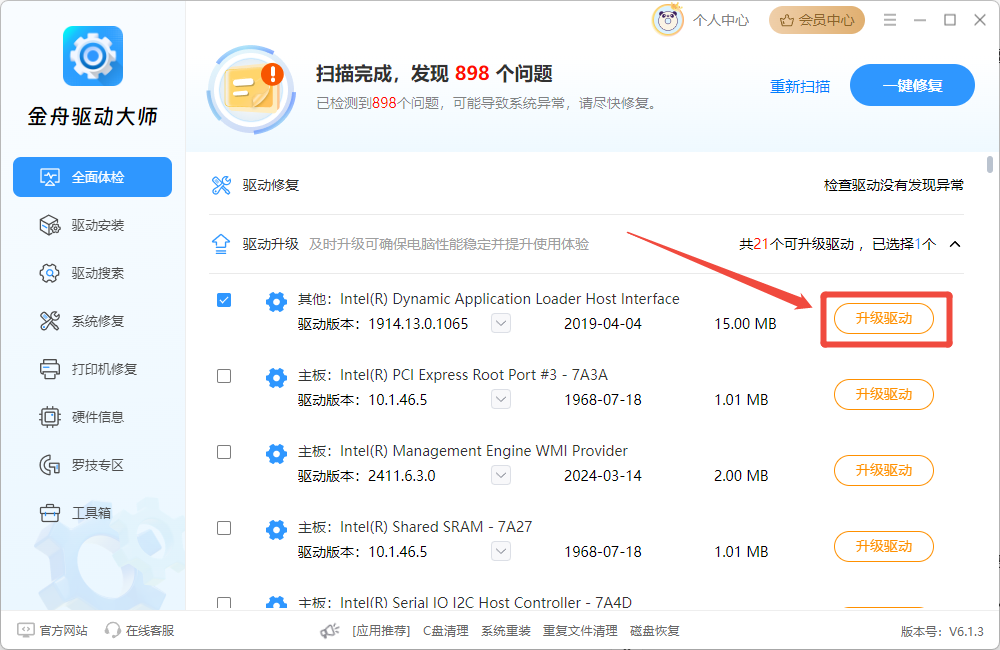Click gear icon of Dynamic Application Loader row
The height and width of the screenshot is (650, 1000).
(x=276, y=302)
